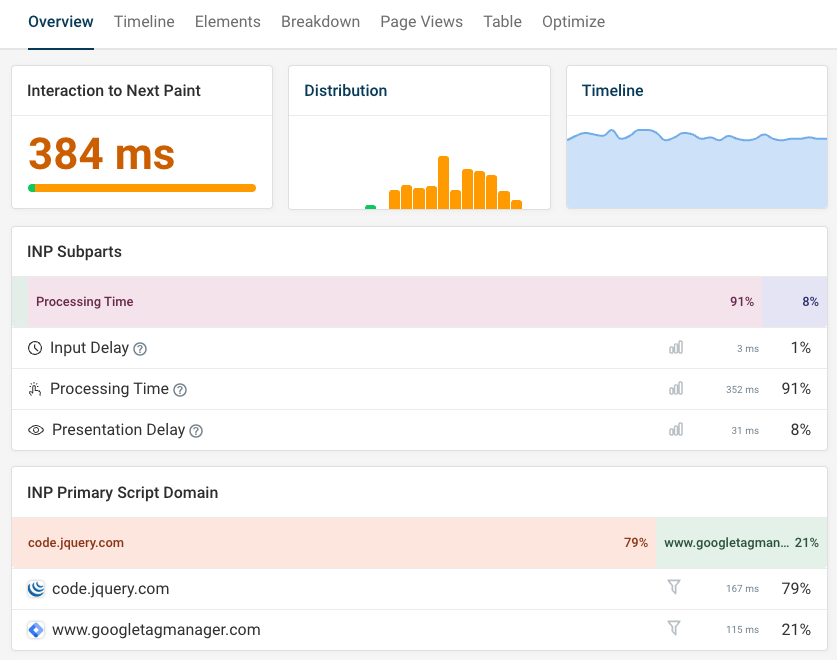Open the bar chart icon for Presentation Delay
The width and height of the screenshot is (837, 660).
pyautogui.click(x=676, y=430)
